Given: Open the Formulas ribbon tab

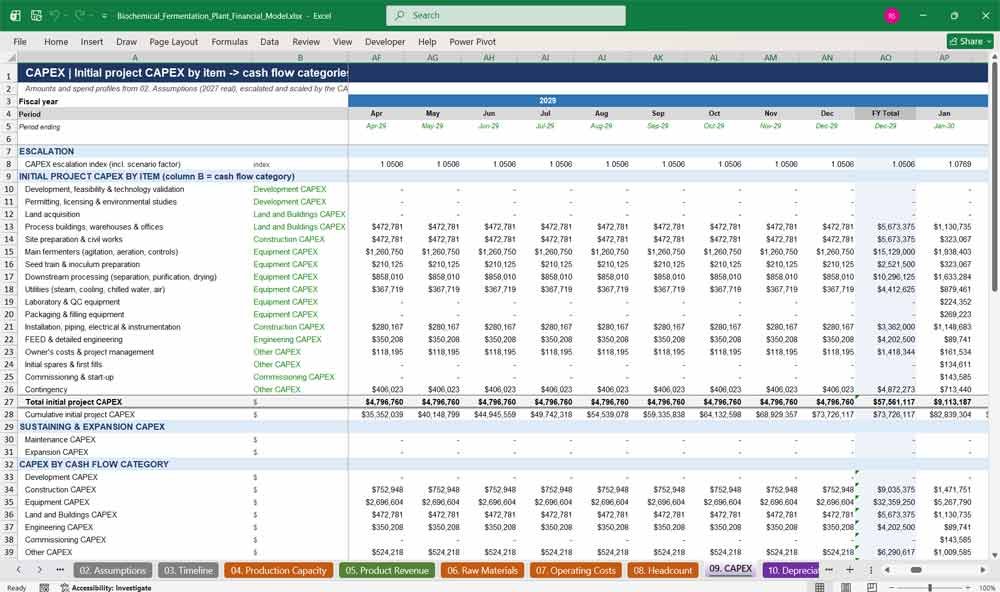Looking at the screenshot, I should click(x=230, y=41).
